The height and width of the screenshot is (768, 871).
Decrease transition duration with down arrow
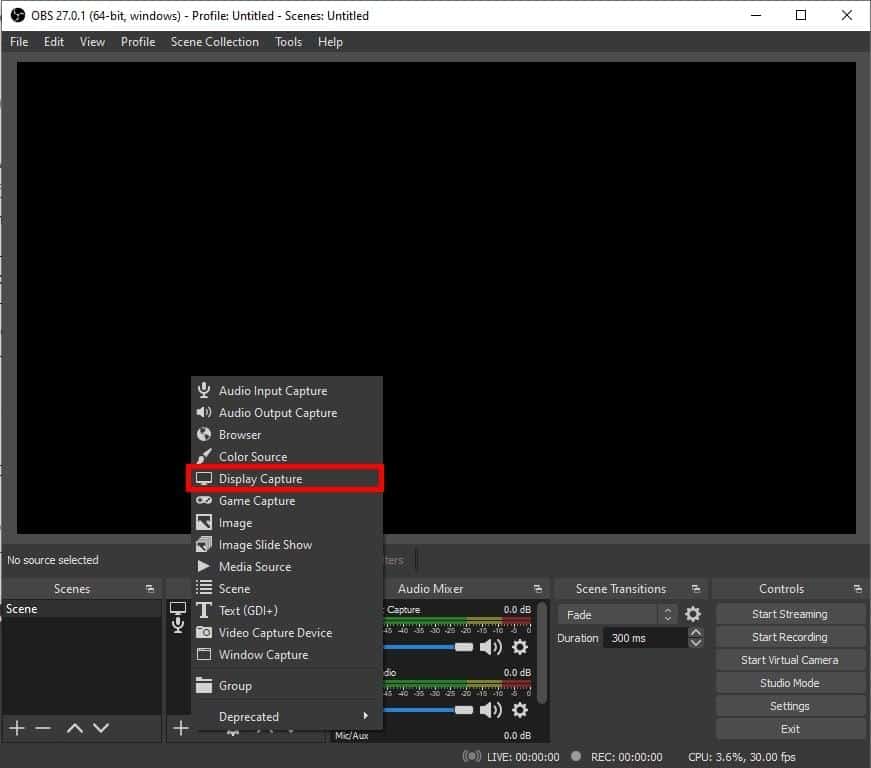695,643
